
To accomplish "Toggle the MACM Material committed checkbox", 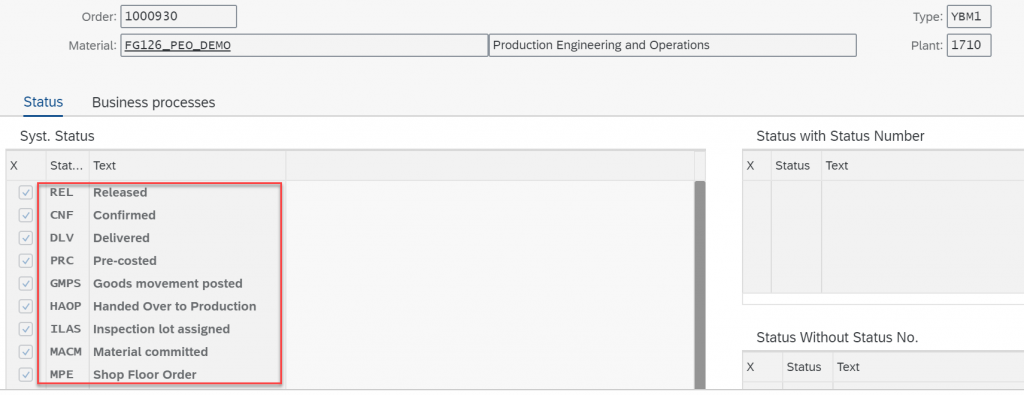I will tap(25, 352).
